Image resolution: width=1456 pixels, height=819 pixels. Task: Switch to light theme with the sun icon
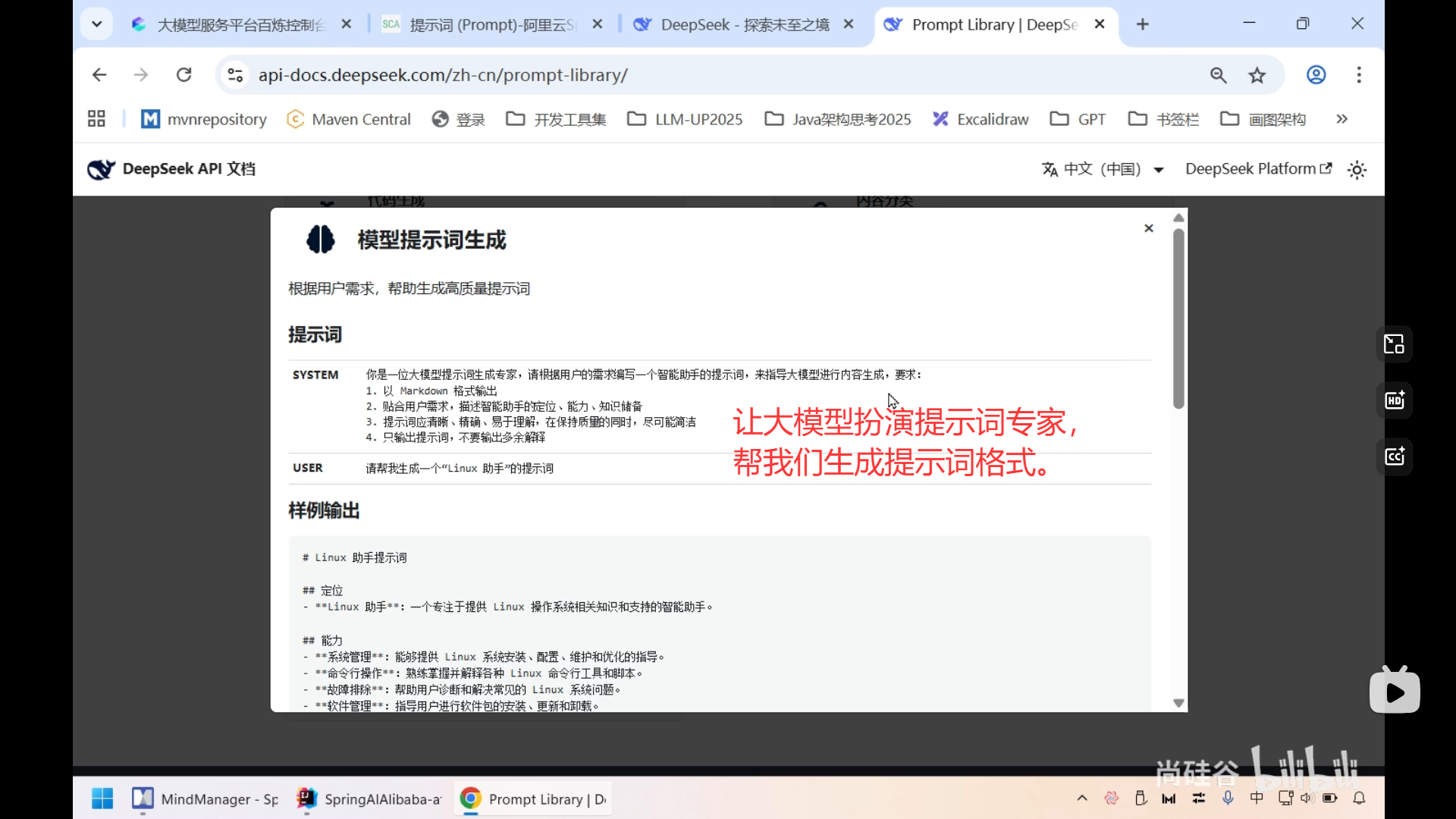[1356, 169]
